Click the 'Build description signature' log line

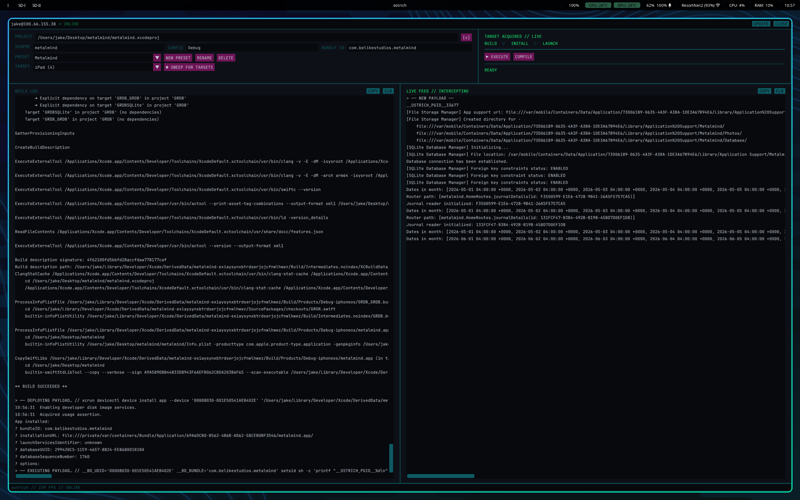[x=90, y=260]
